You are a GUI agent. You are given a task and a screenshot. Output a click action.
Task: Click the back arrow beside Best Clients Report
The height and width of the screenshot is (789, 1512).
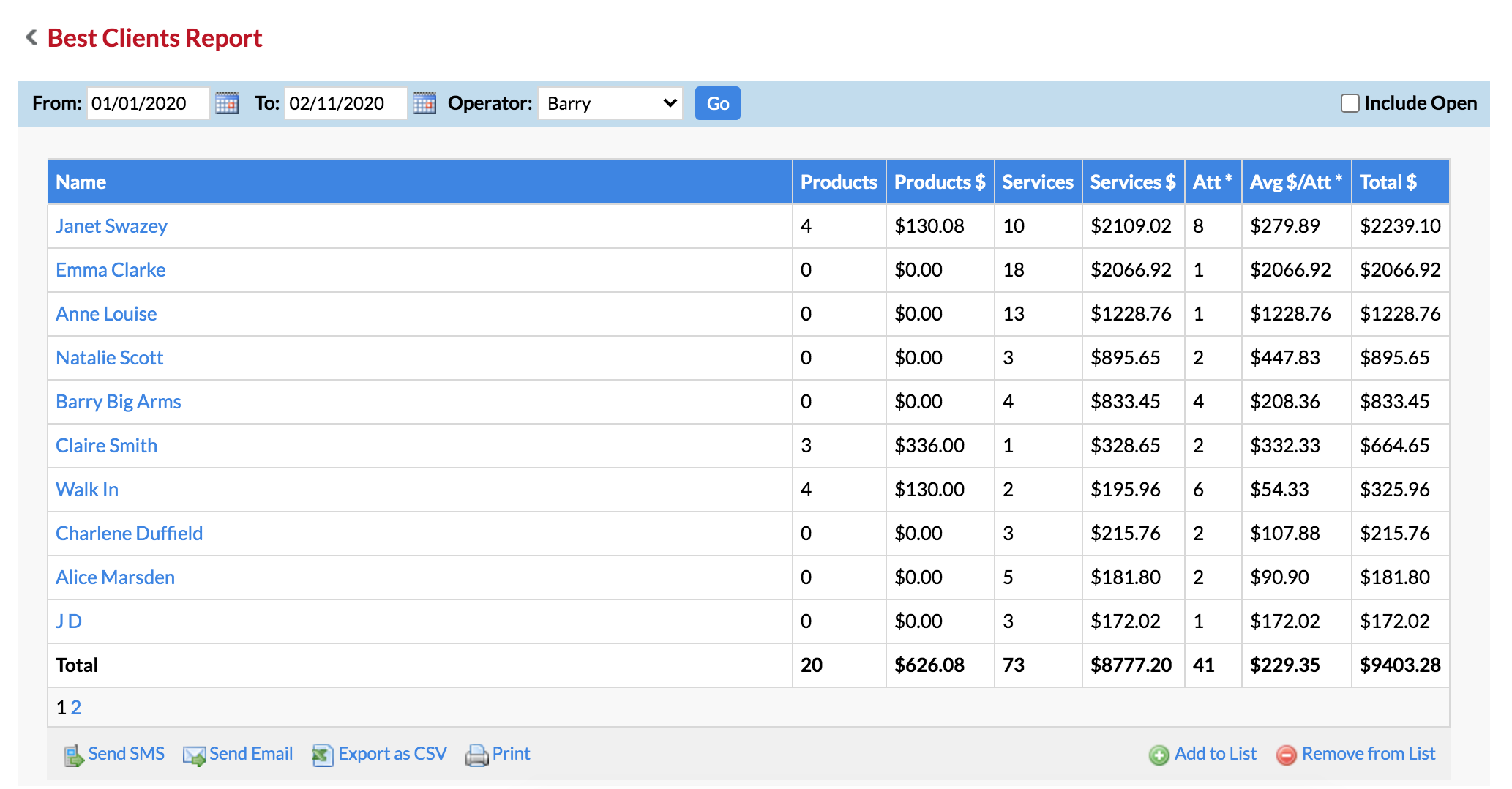point(31,37)
